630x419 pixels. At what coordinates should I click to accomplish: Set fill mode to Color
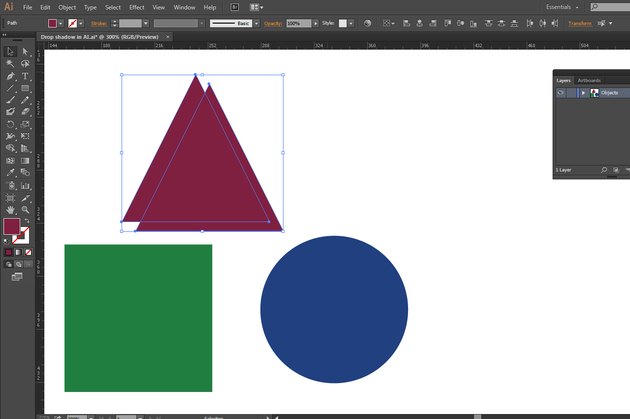click(8, 252)
